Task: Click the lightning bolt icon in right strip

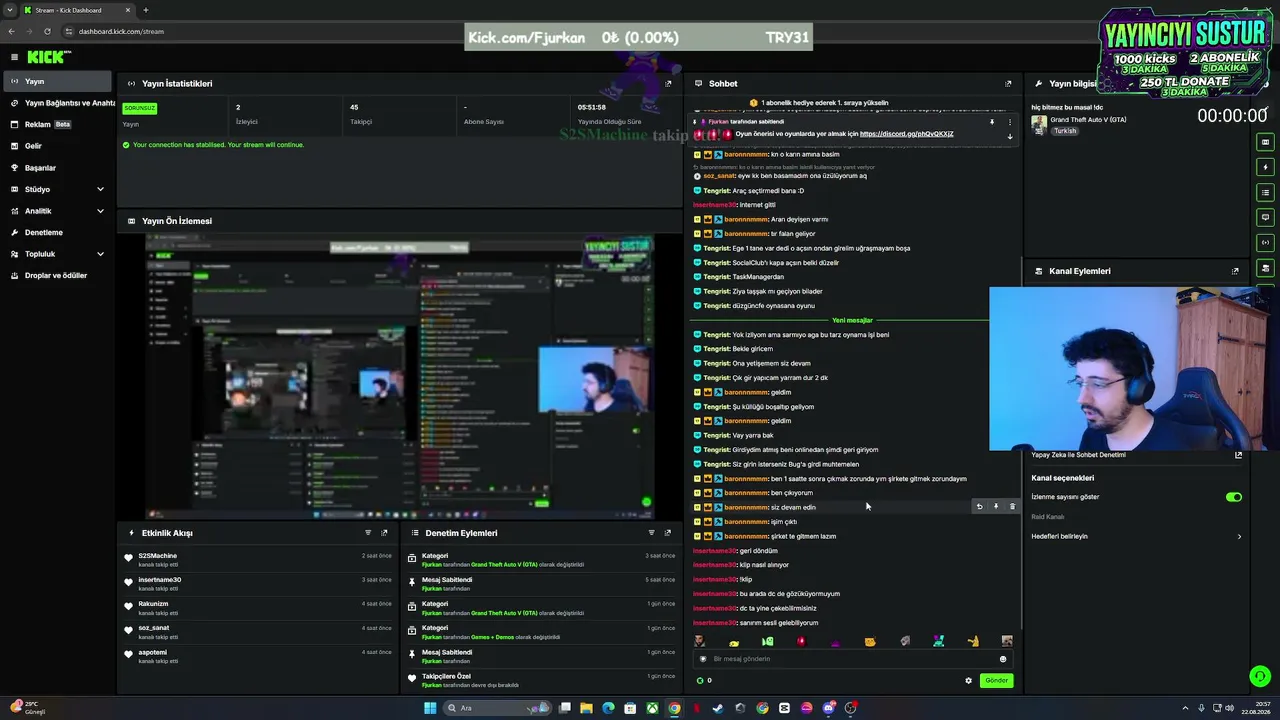Action: click(x=1266, y=167)
